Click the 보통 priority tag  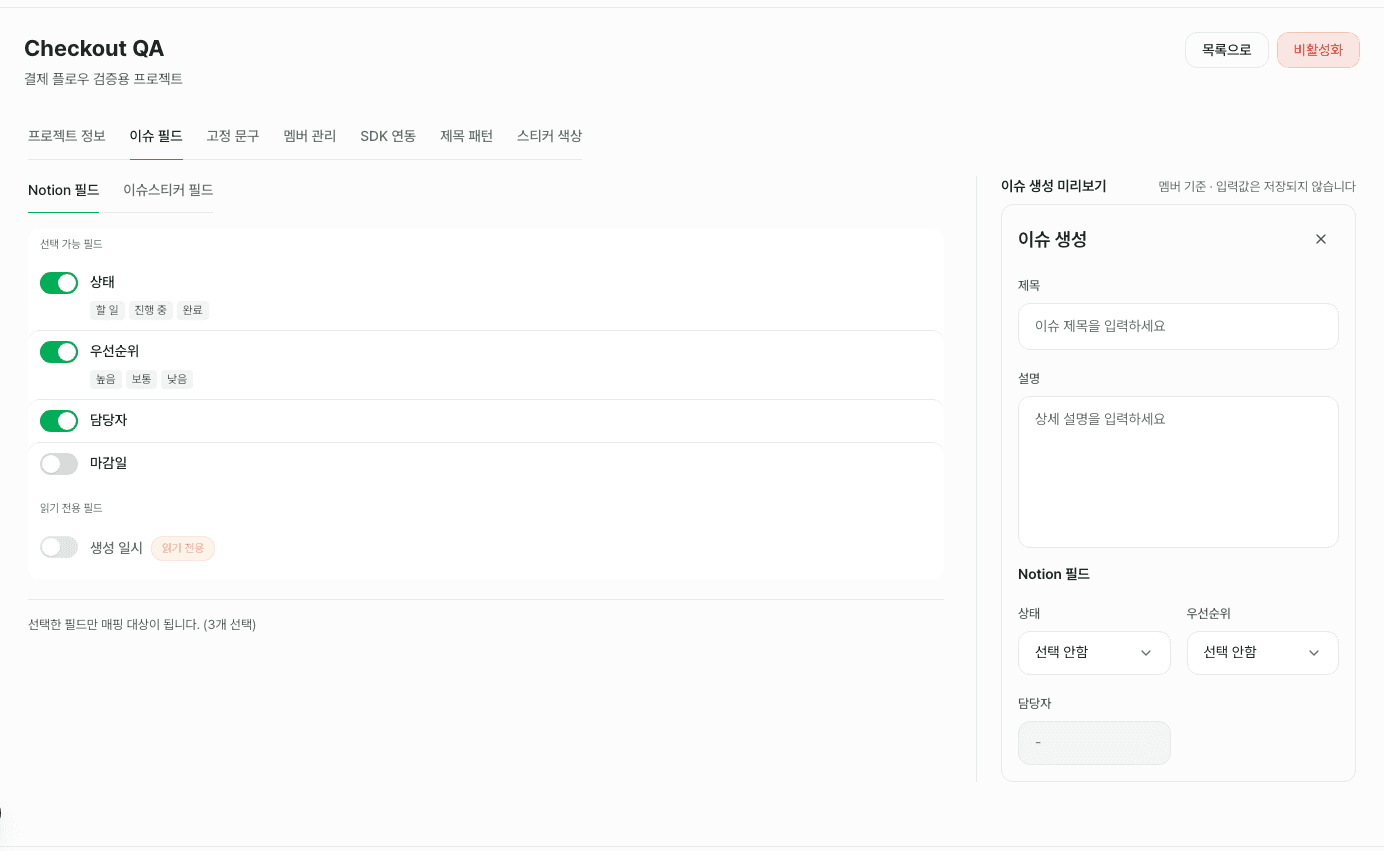[141, 379]
